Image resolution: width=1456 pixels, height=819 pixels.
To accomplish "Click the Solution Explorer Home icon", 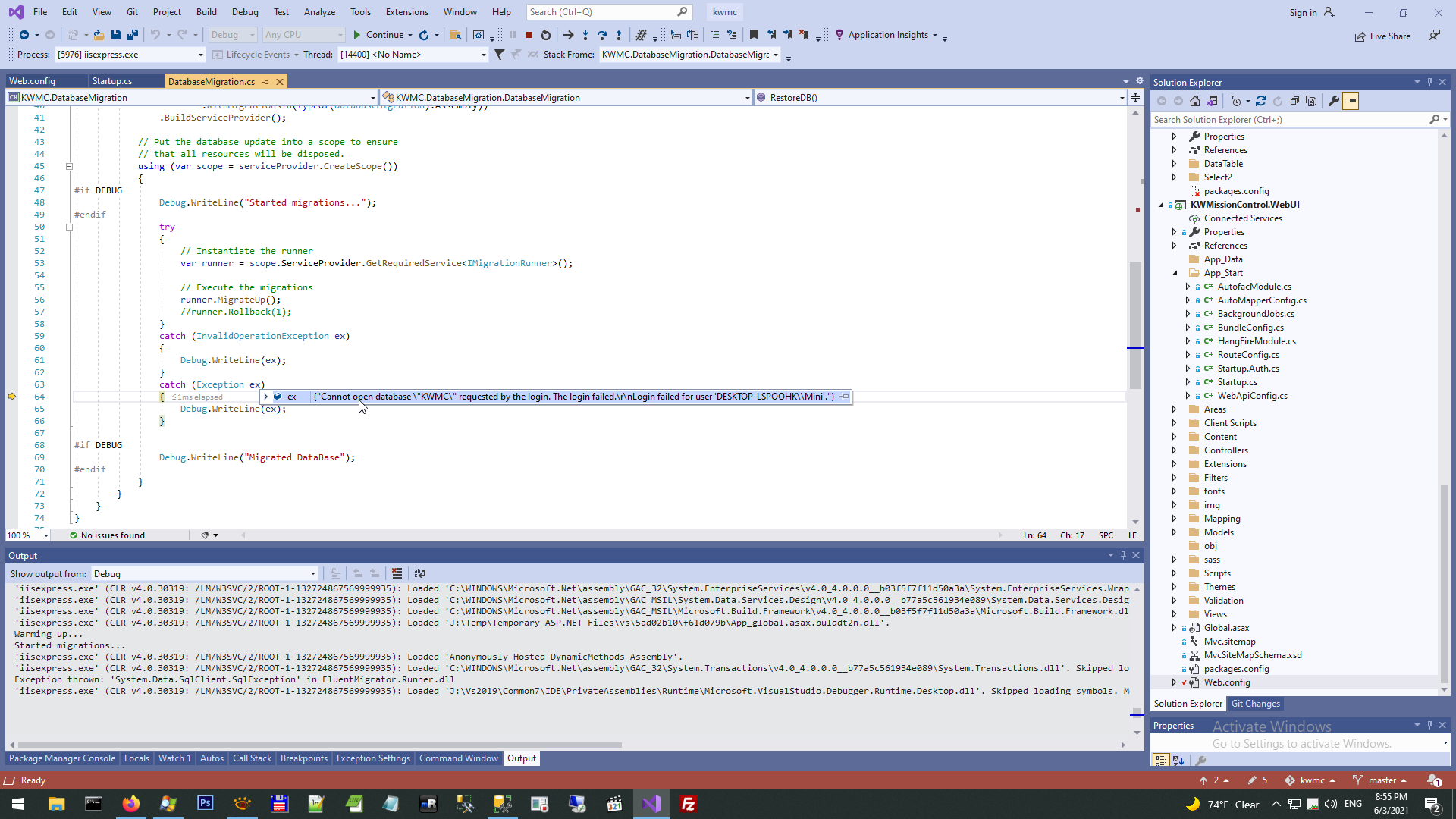I will pyautogui.click(x=1195, y=101).
